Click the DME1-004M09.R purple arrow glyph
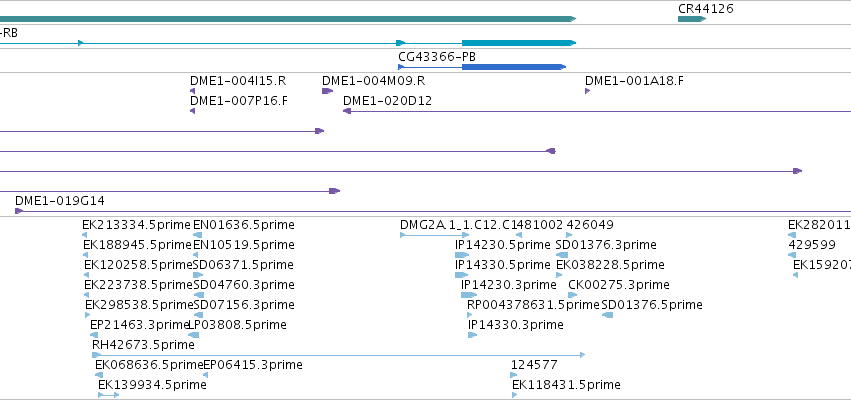 tap(327, 91)
